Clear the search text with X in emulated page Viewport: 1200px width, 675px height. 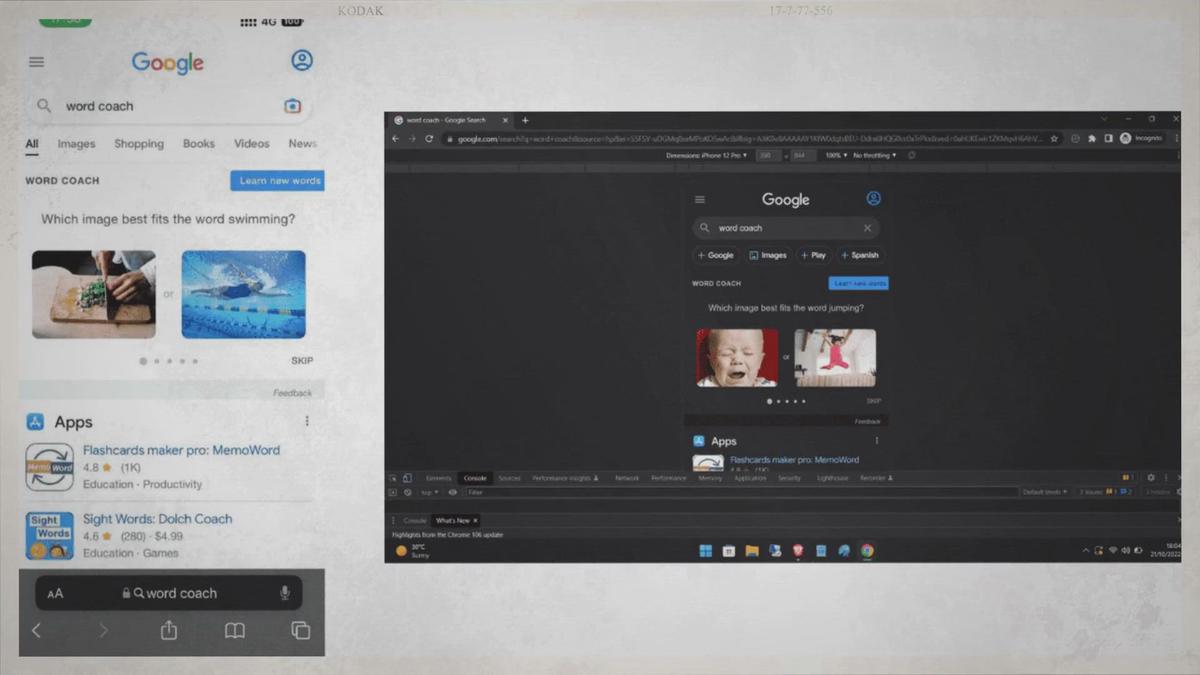coord(867,228)
